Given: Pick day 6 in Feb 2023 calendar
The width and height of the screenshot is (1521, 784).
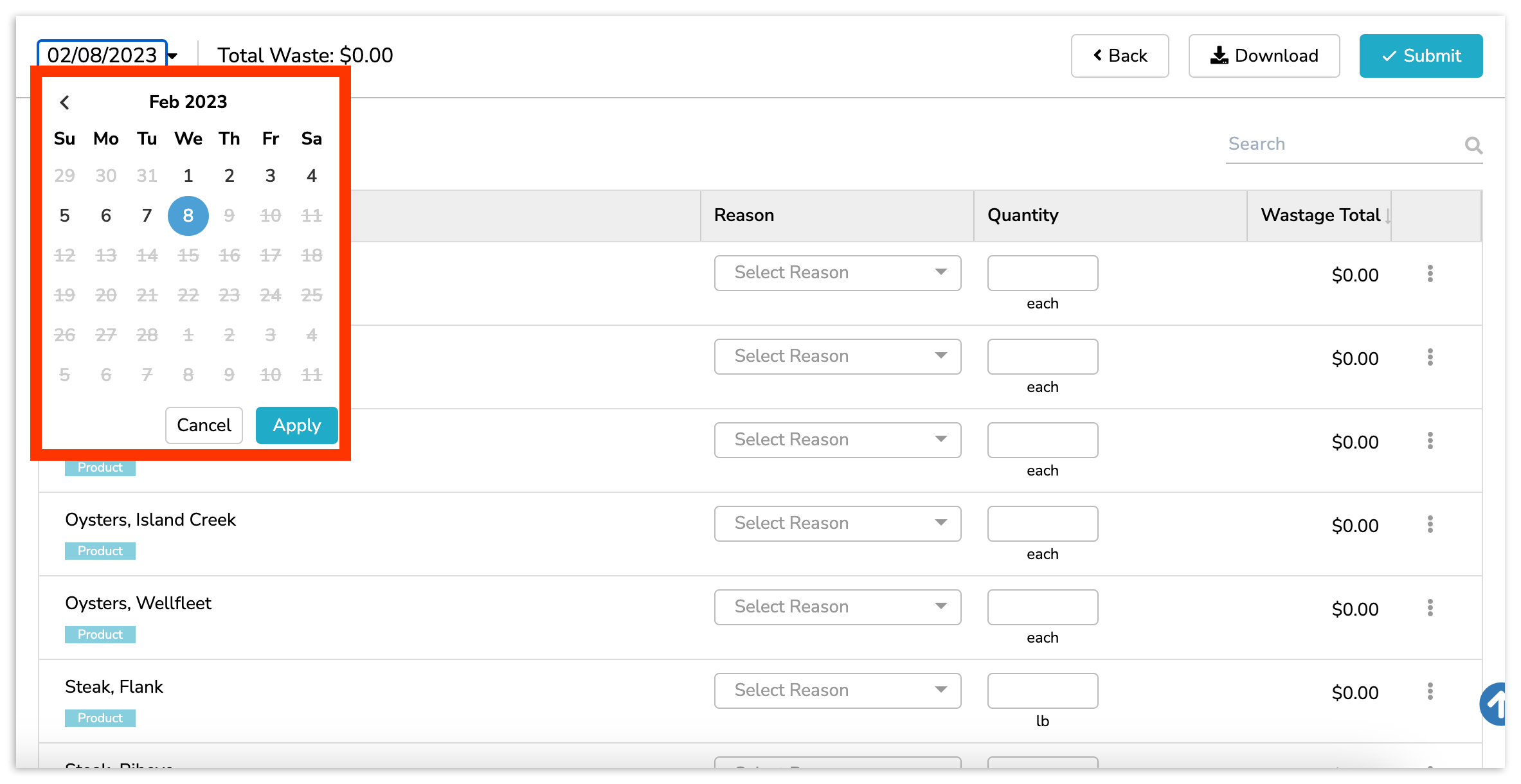Looking at the screenshot, I should coord(106,215).
